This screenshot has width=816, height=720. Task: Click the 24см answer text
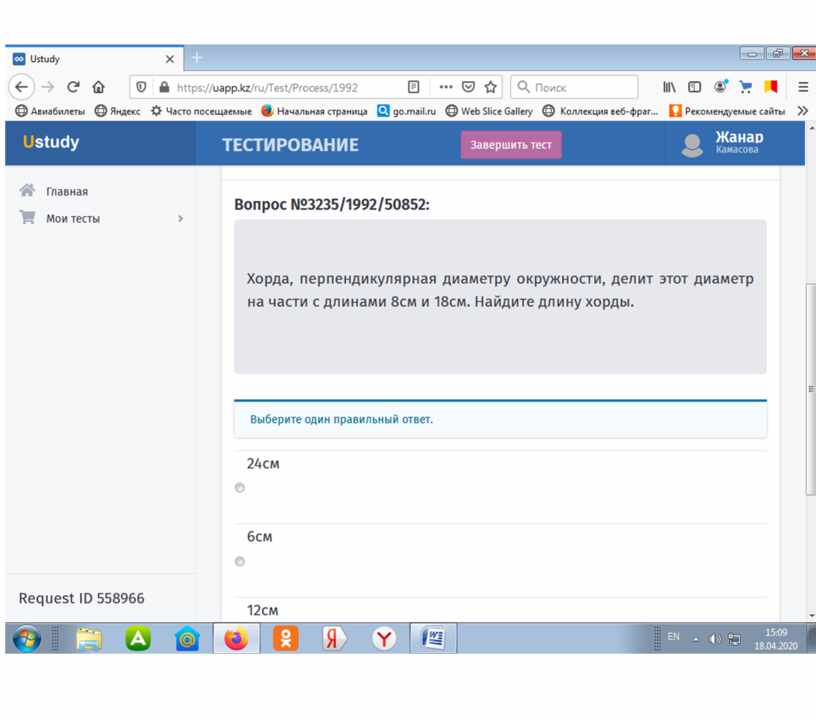[263, 464]
